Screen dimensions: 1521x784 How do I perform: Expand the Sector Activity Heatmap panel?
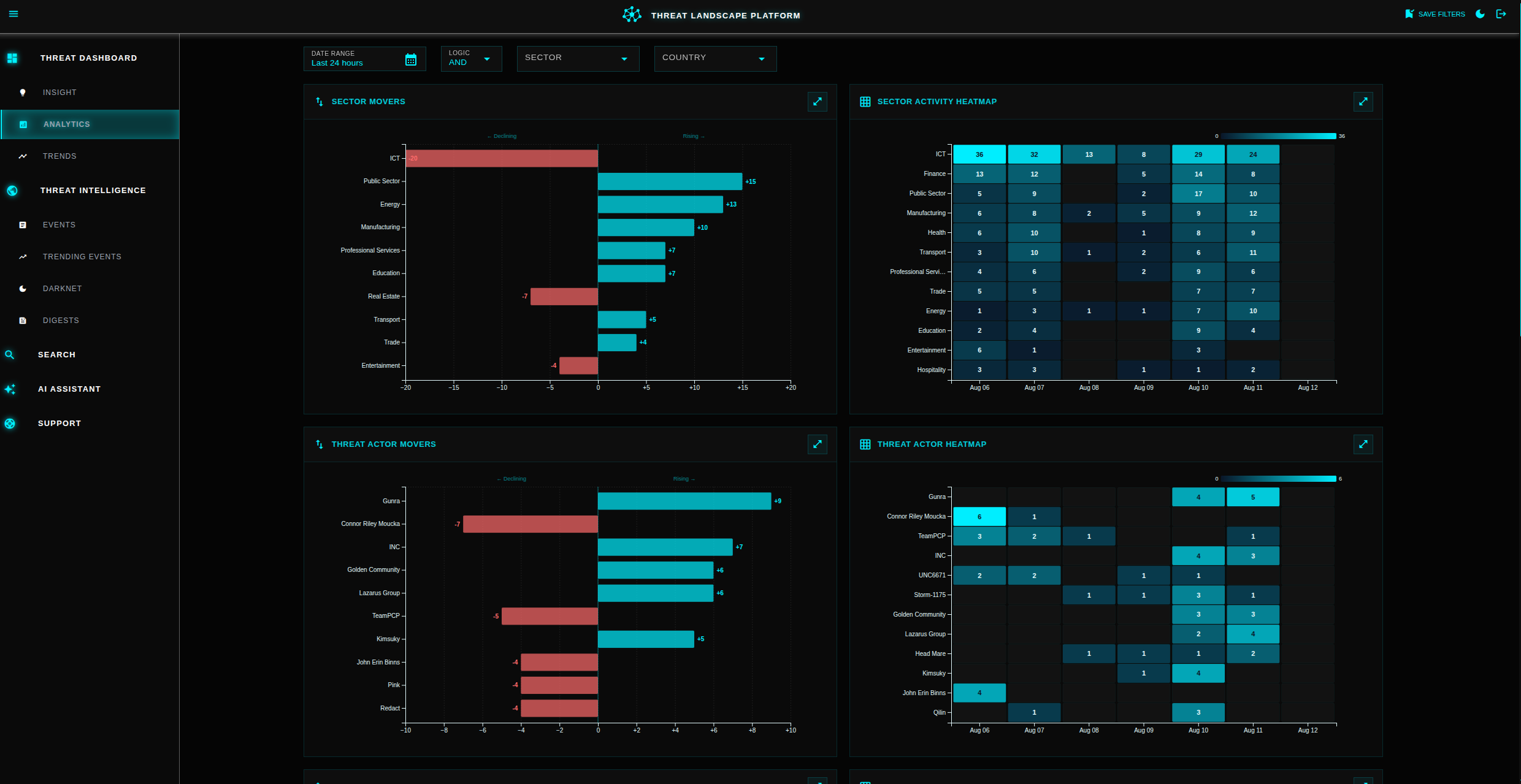point(1363,102)
